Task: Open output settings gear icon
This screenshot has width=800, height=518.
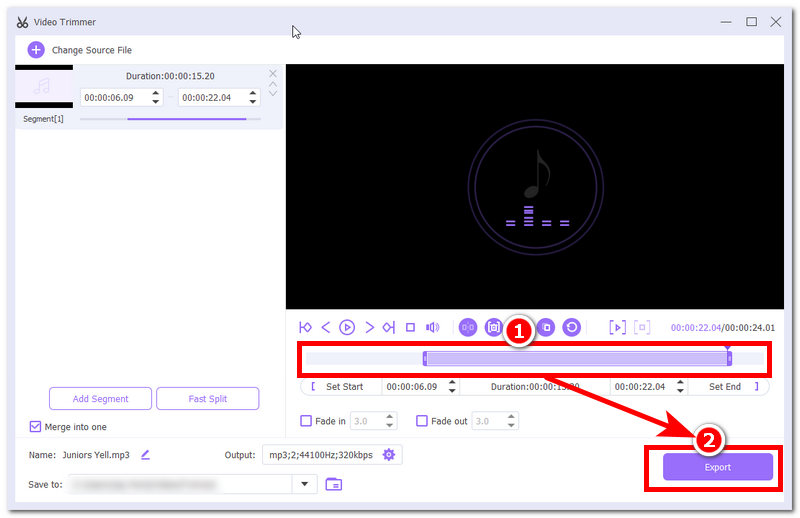Action: point(389,455)
